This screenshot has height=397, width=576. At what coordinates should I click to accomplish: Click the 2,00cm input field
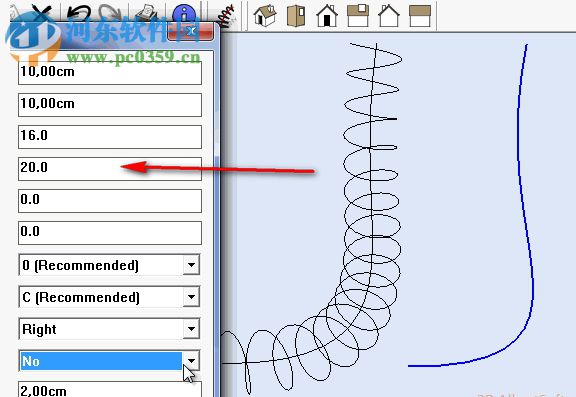tap(110, 389)
